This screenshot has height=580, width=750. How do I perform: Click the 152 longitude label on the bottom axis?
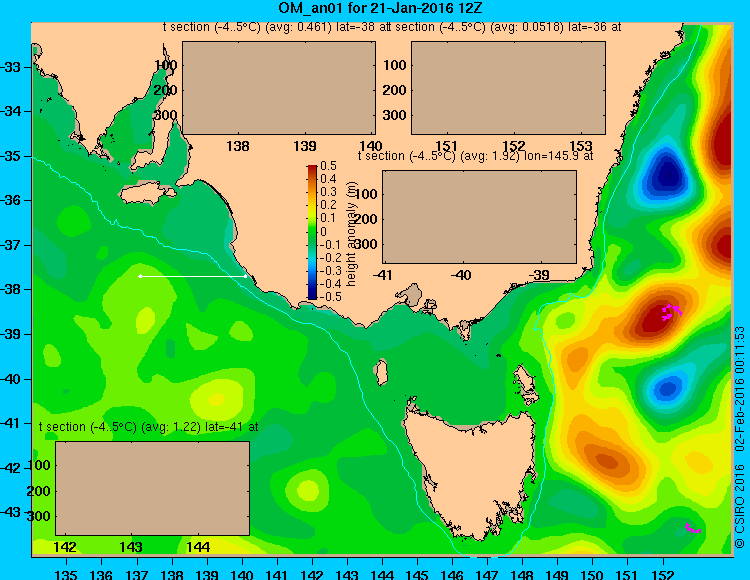(663, 575)
